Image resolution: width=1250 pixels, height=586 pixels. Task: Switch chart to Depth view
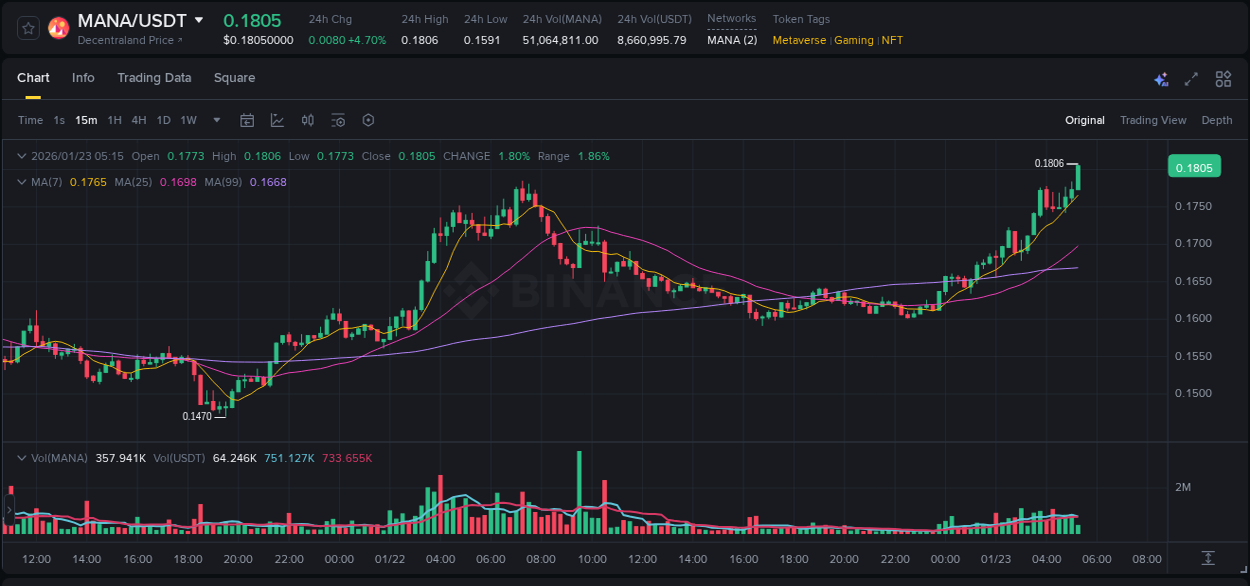pyautogui.click(x=1216, y=120)
